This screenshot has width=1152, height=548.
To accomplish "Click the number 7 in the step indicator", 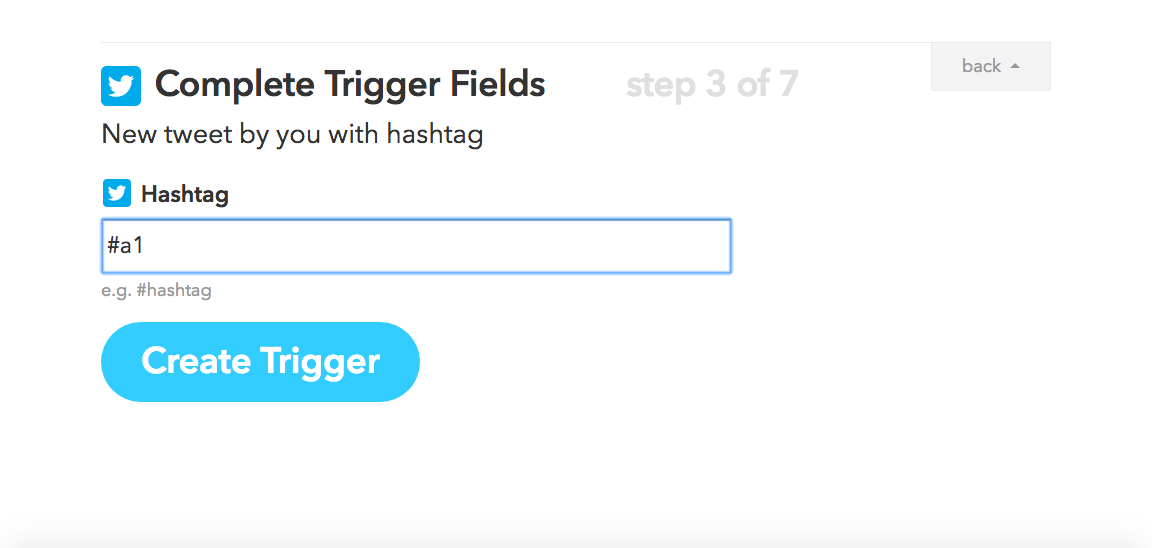I will (x=788, y=85).
